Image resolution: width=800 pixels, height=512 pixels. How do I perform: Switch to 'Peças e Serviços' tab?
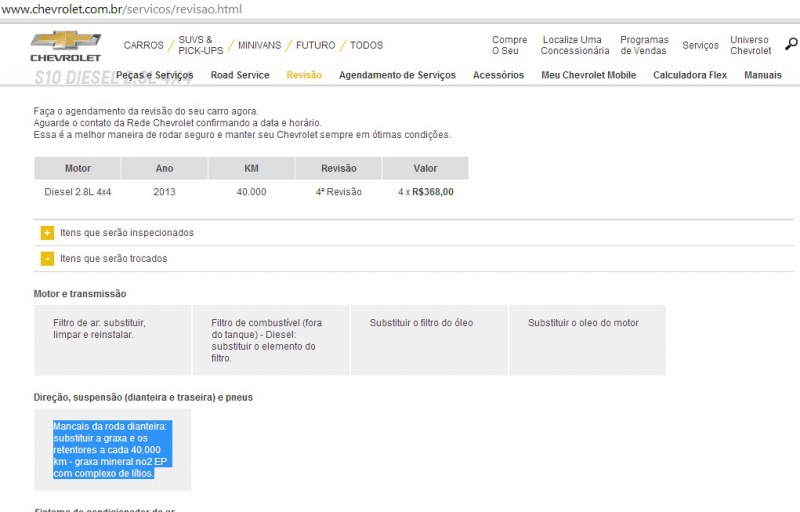(155, 75)
